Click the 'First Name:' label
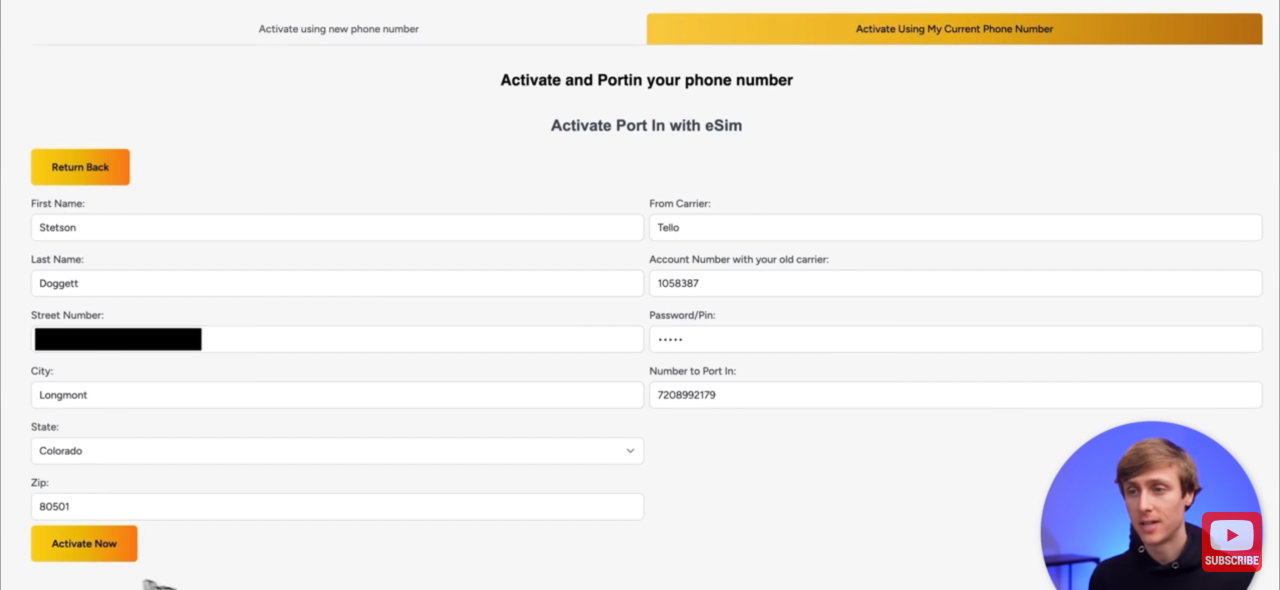 (58, 204)
